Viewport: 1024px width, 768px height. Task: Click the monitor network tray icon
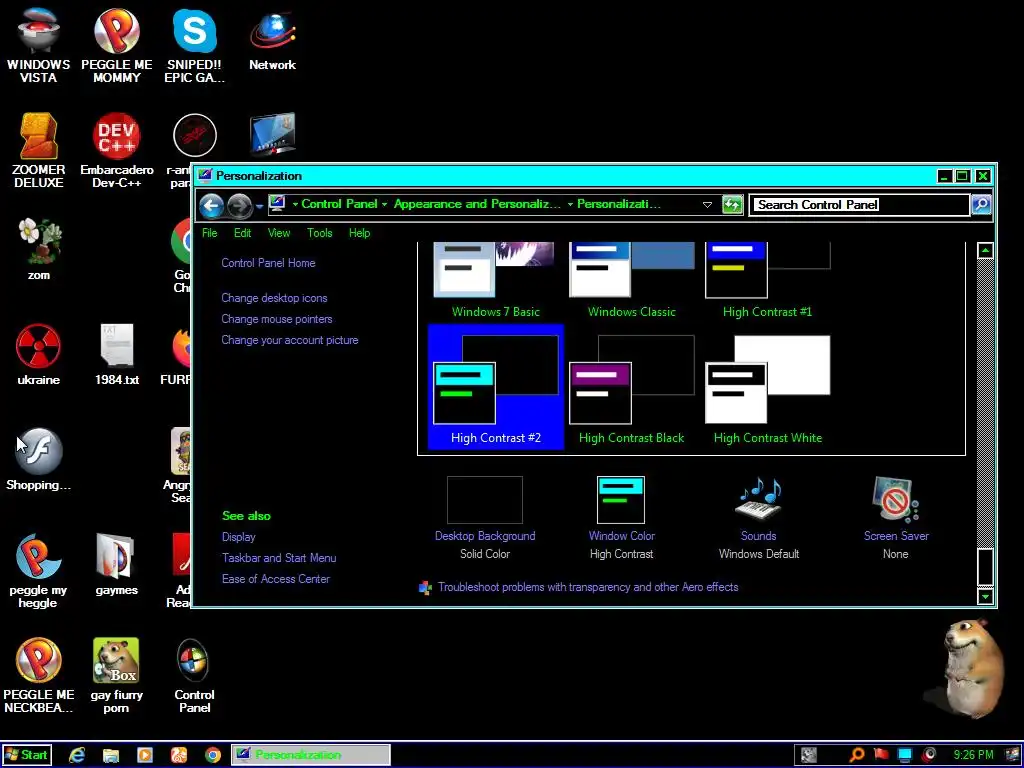pyautogui.click(x=905, y=755)
